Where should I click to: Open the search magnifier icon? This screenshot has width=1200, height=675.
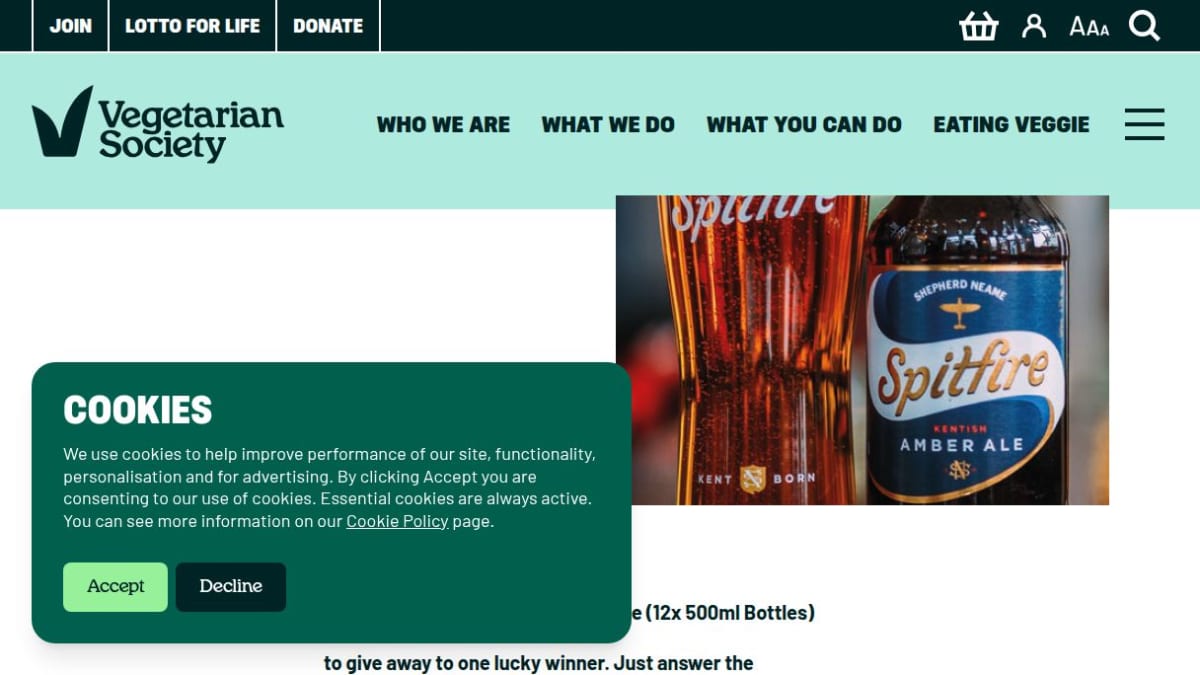(x=1145, y=26)
